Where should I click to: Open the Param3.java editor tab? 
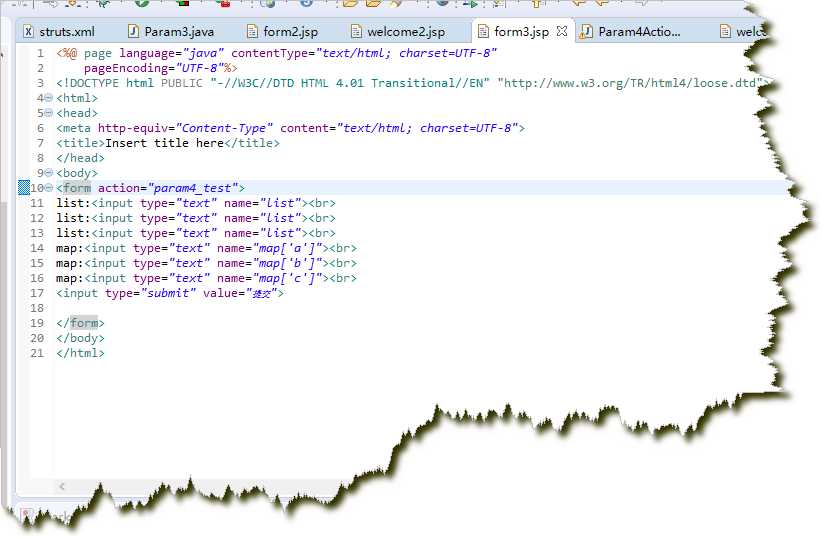click(x=171, y=31)
